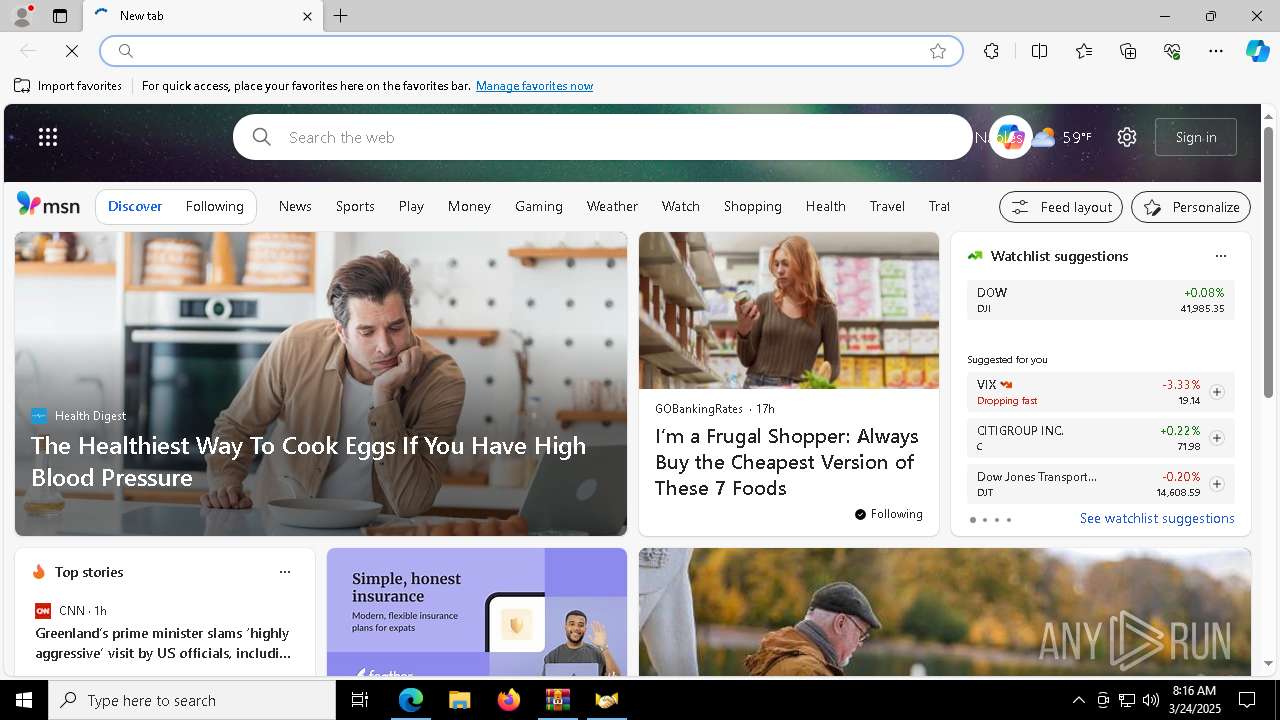Image resolution: width=1280 pixels, height=720 pixels.
Task: Open the Travel menu item
Action: point(887,206)
